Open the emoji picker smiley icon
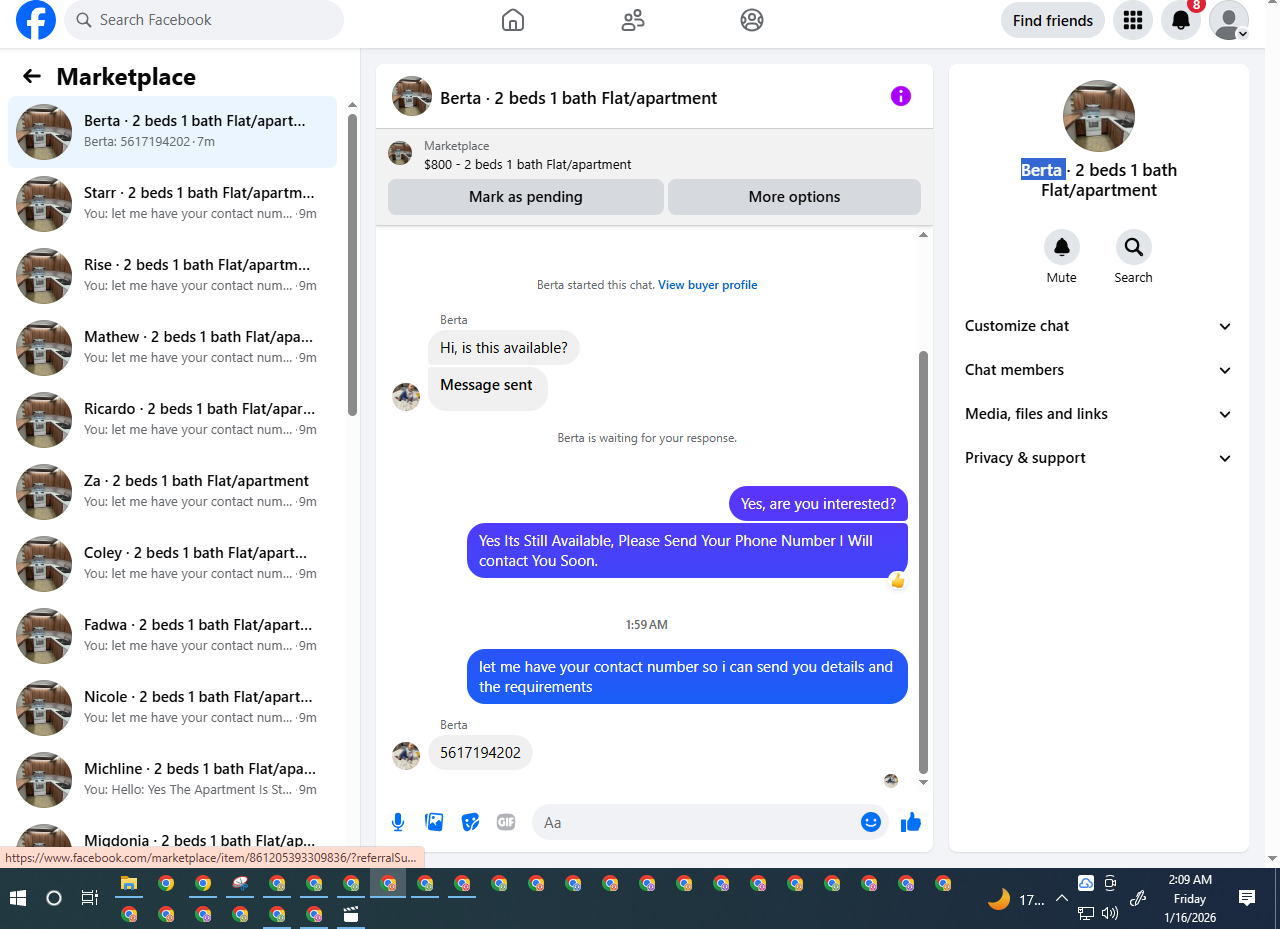The image size is (1280, 929). click(x=871, y=822)
